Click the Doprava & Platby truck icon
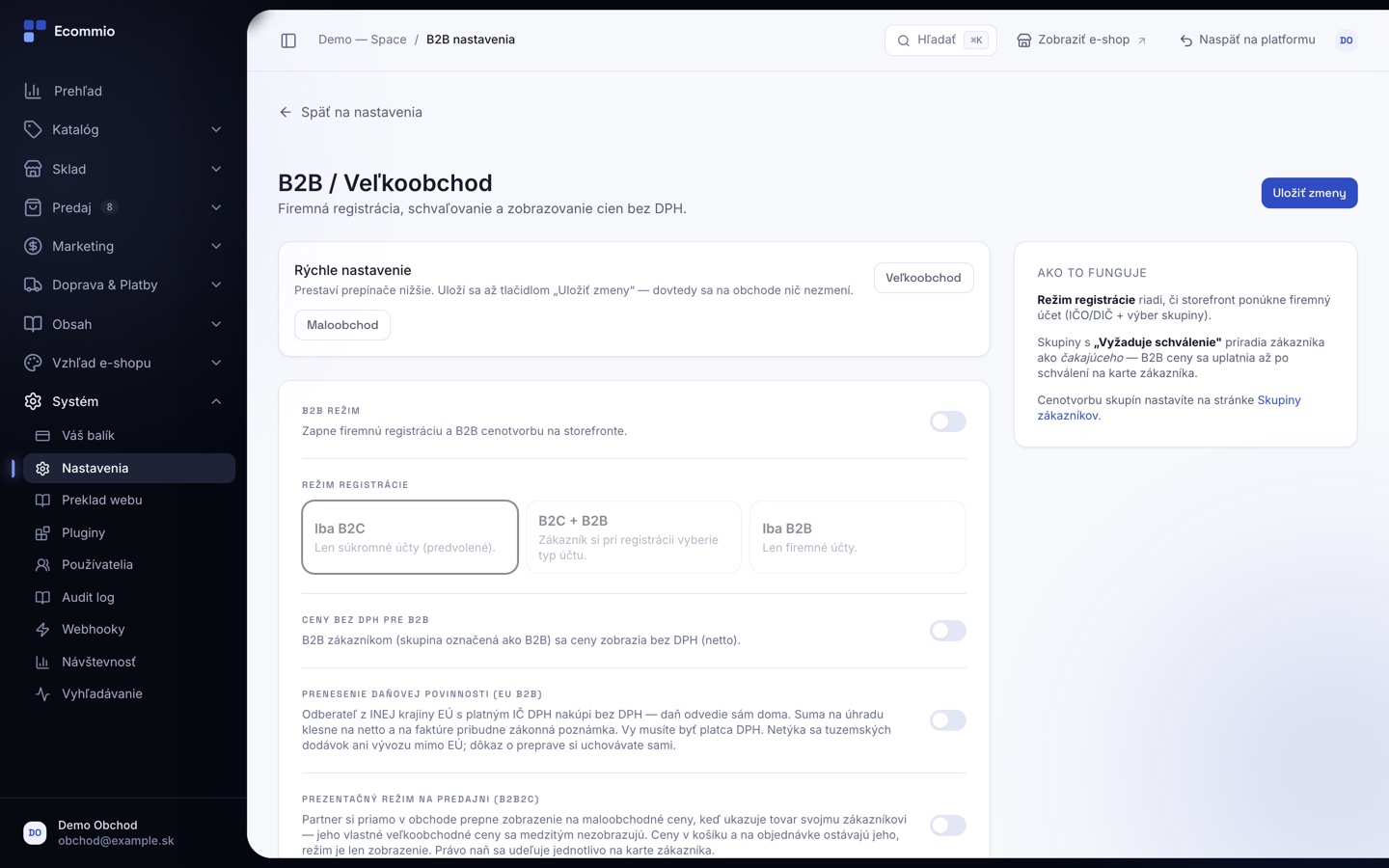 coord(33,285)
